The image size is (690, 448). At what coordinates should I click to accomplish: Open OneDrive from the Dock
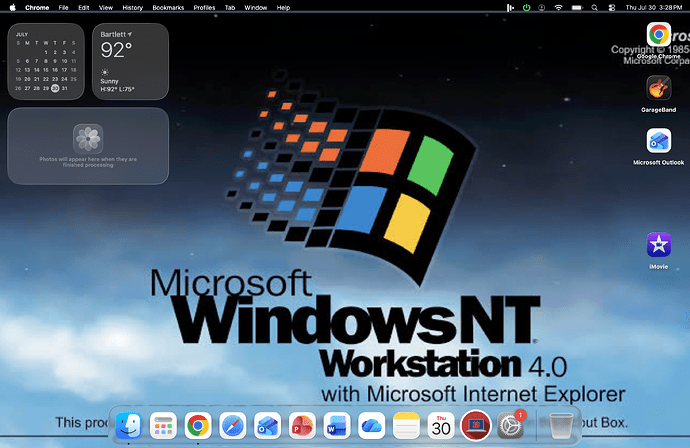pos(372,426)
